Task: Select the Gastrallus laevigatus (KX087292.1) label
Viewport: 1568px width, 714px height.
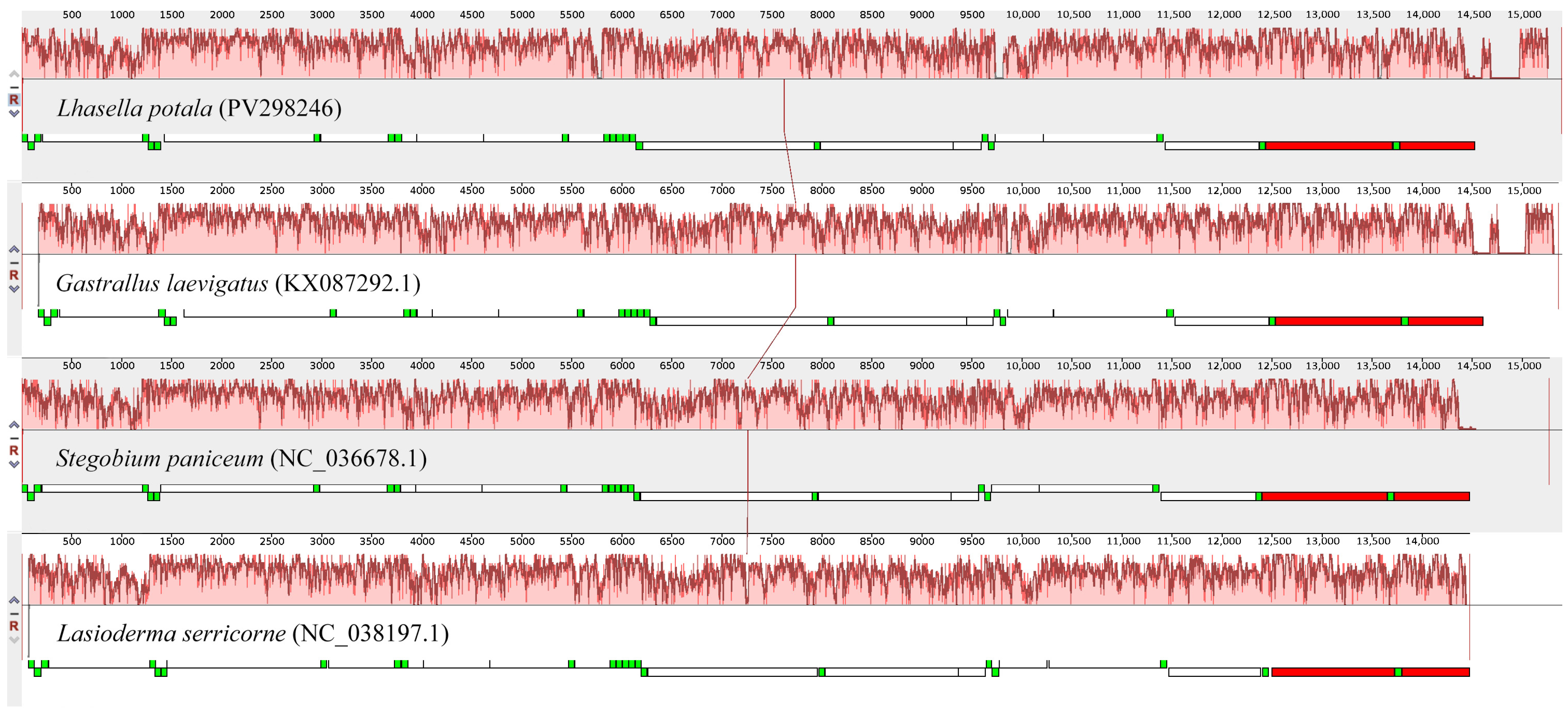Action: tap(238, 283)
